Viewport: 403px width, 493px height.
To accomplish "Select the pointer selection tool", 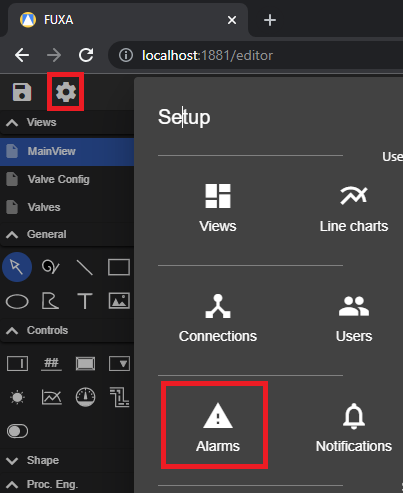I will tap(17, 267).
